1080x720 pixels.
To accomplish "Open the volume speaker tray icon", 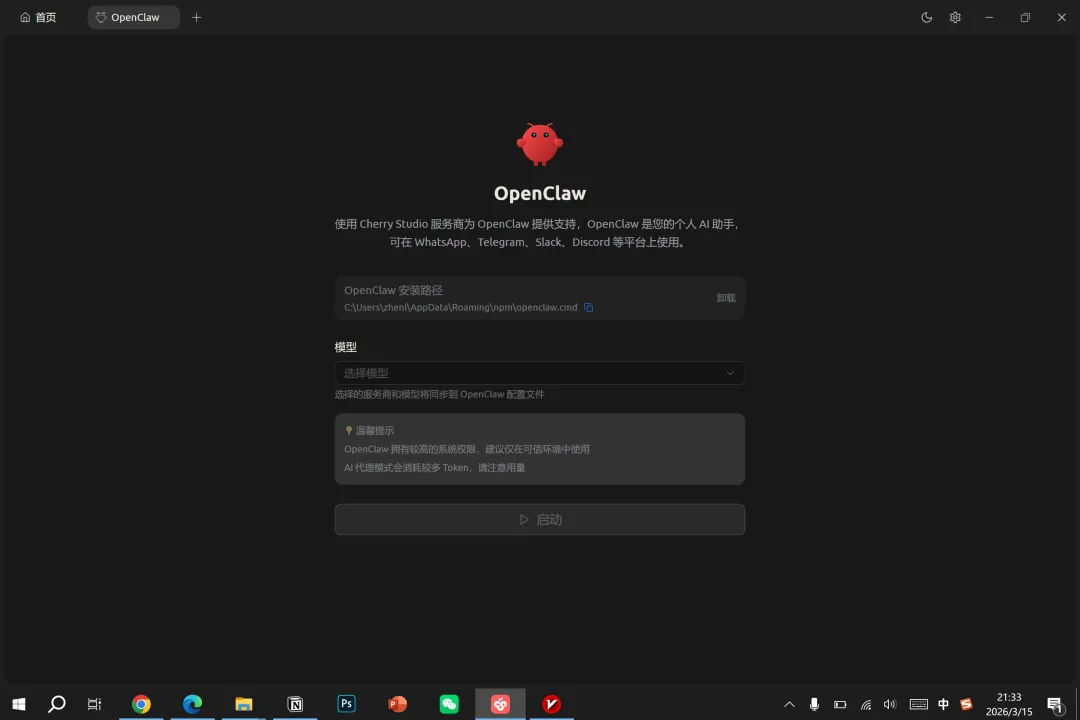I will coord(890,704).
